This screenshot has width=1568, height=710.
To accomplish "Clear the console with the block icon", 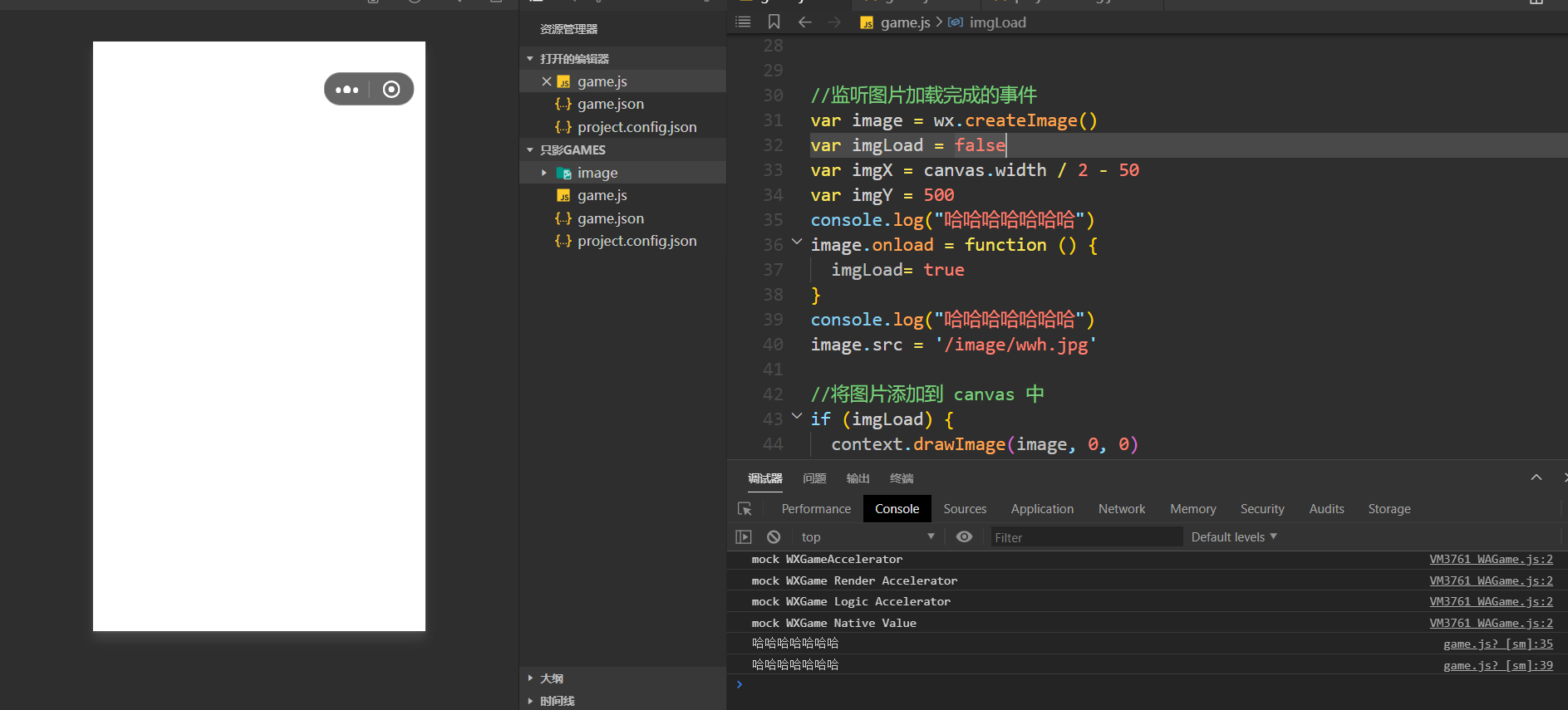I will 774,537.
